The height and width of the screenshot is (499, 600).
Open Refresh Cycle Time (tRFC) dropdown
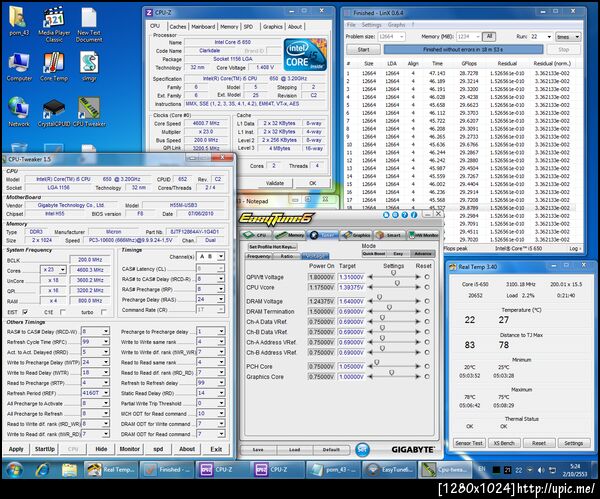[106, 341]
